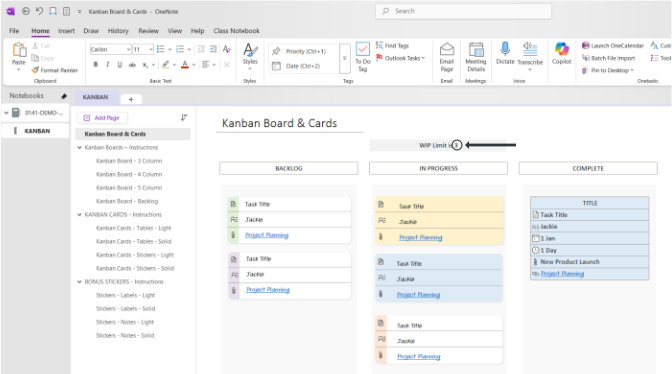The image size is (672, 374).
Task: Click Launch OneCalendar
Action: (x=613, y=45)
